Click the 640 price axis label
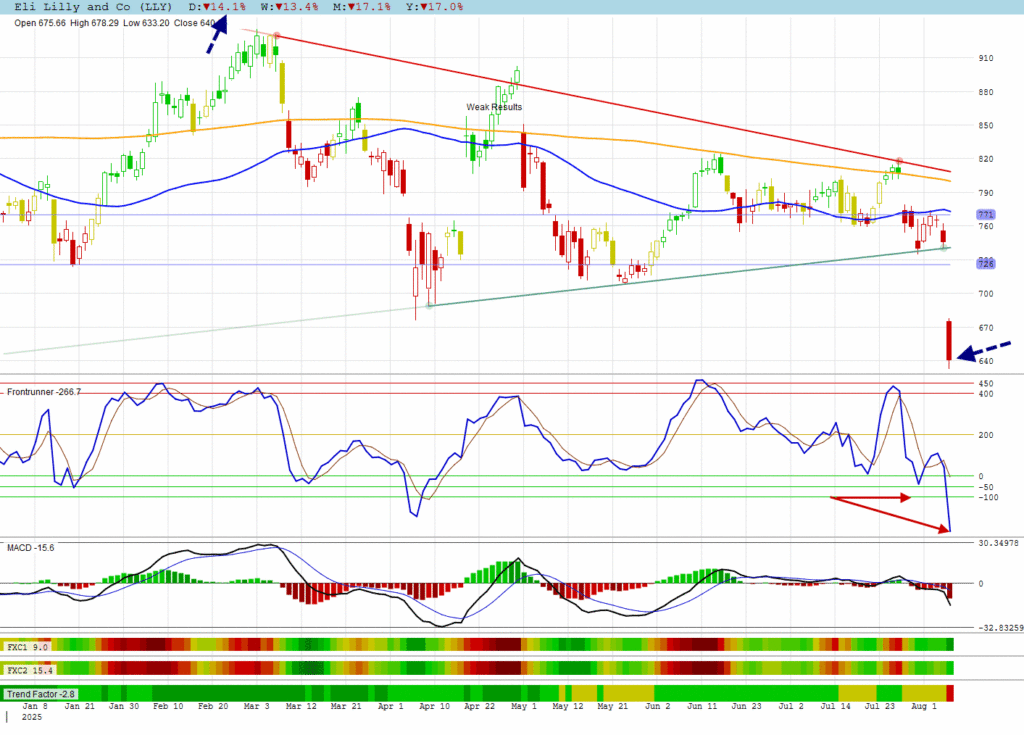The width and height of the screenshot is (1024, 735). pos(985,361)
